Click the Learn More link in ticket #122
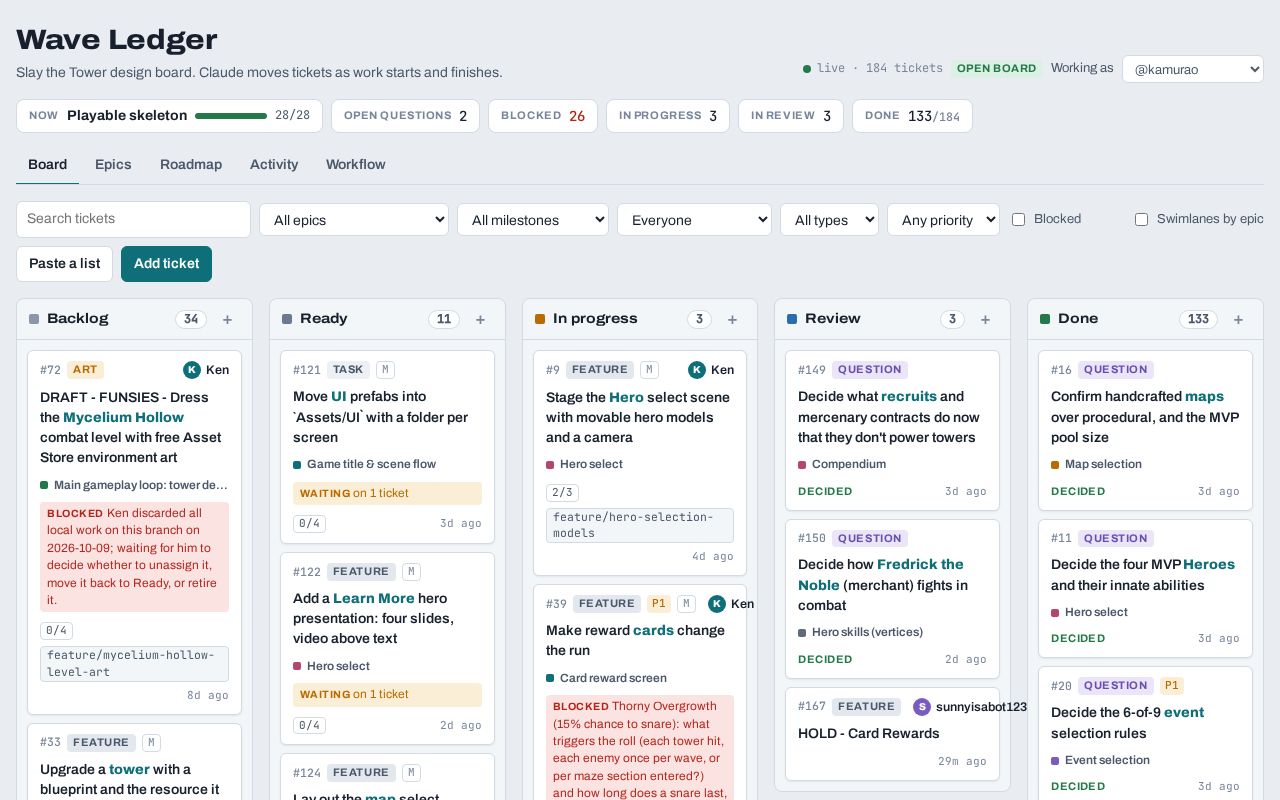Viewport: 1280px width, 800px height. coord(374,598)
